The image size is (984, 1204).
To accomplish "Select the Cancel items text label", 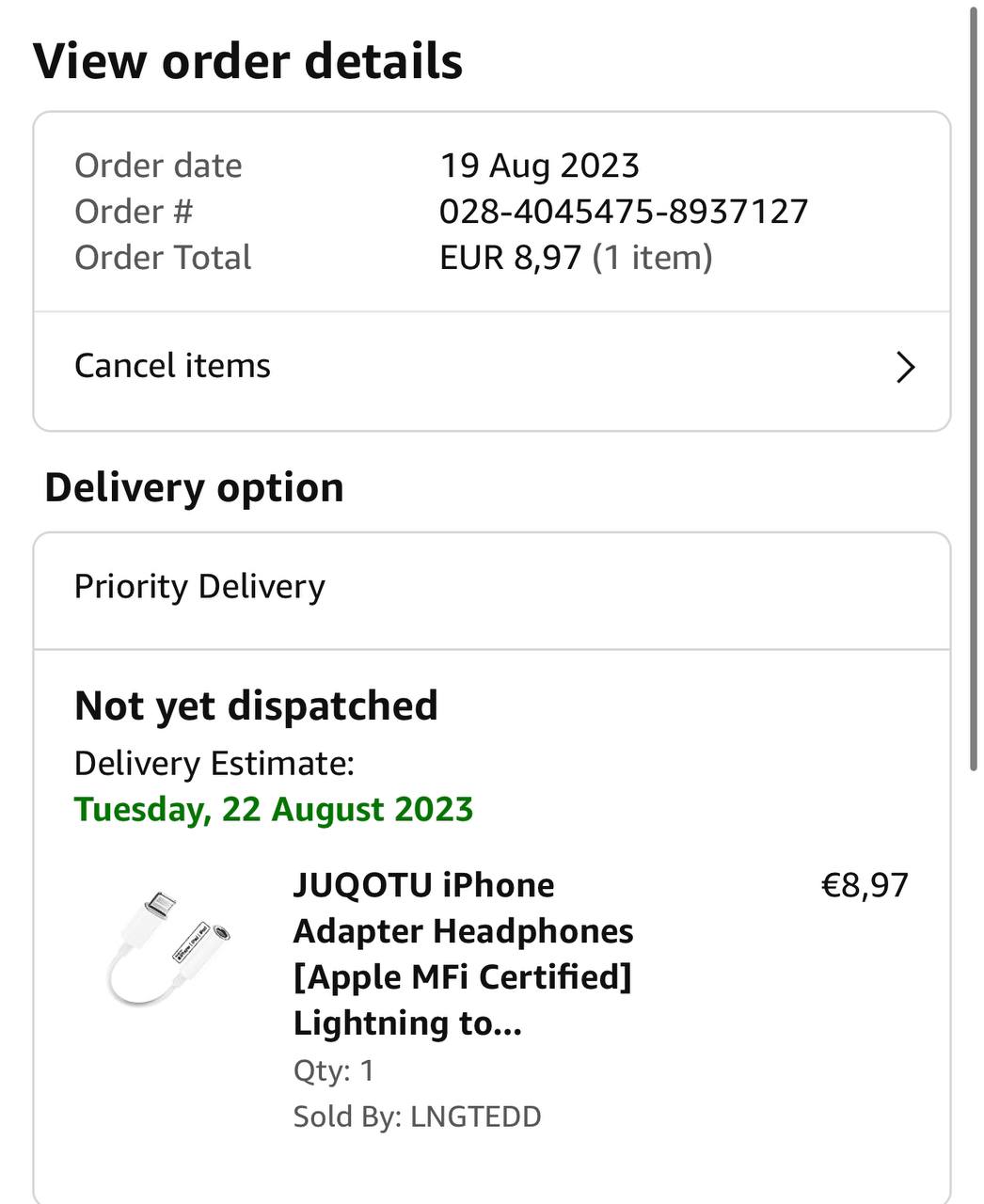I will click(x=172, y=366).
